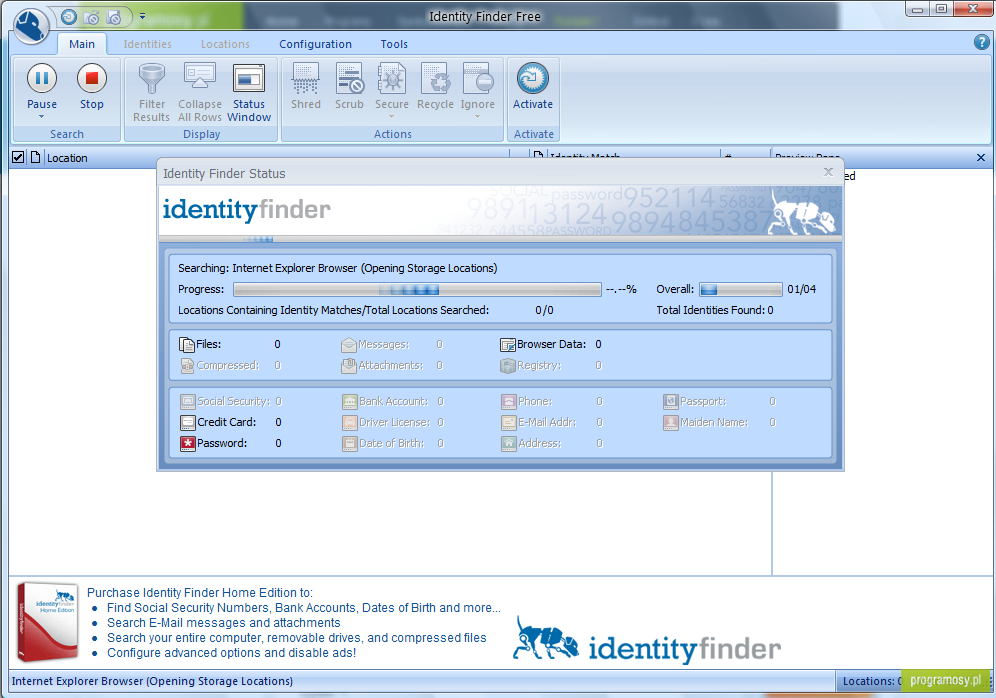Click the Credit Card icon
The image size is (996, 698).
point(187,422)
